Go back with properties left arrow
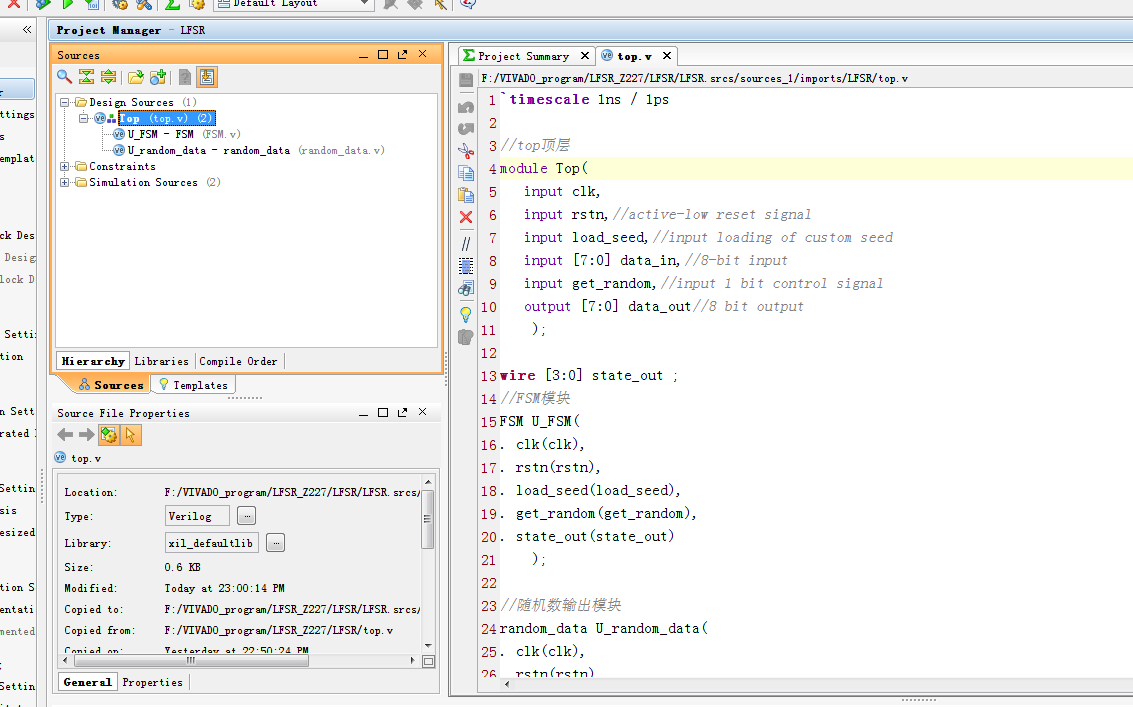The image size is (1133, 707). pos(65,434)
